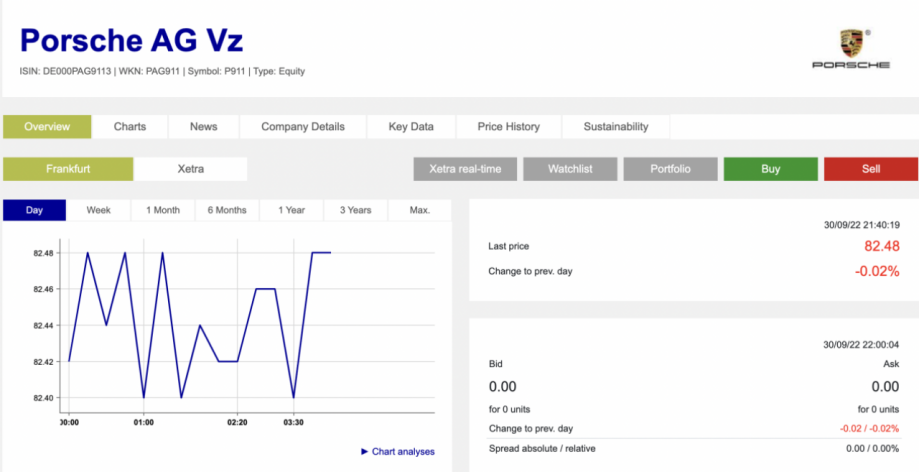Select the Frankfurt exchange
Viewport: 919px width, 472px height.
click(x=69, y=169)
